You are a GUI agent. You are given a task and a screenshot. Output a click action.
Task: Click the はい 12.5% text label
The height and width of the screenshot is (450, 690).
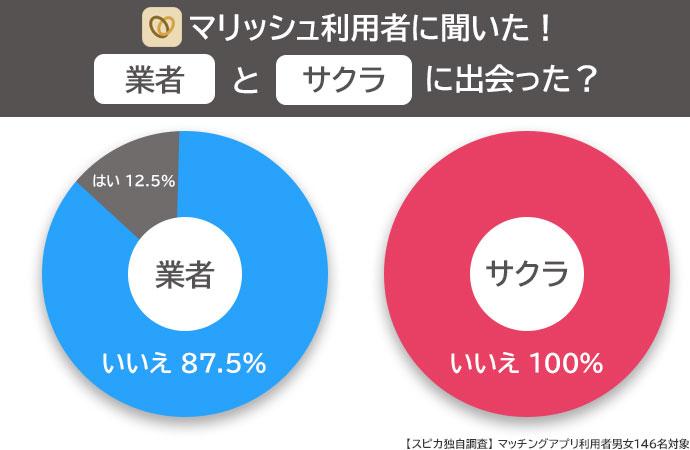134,181
